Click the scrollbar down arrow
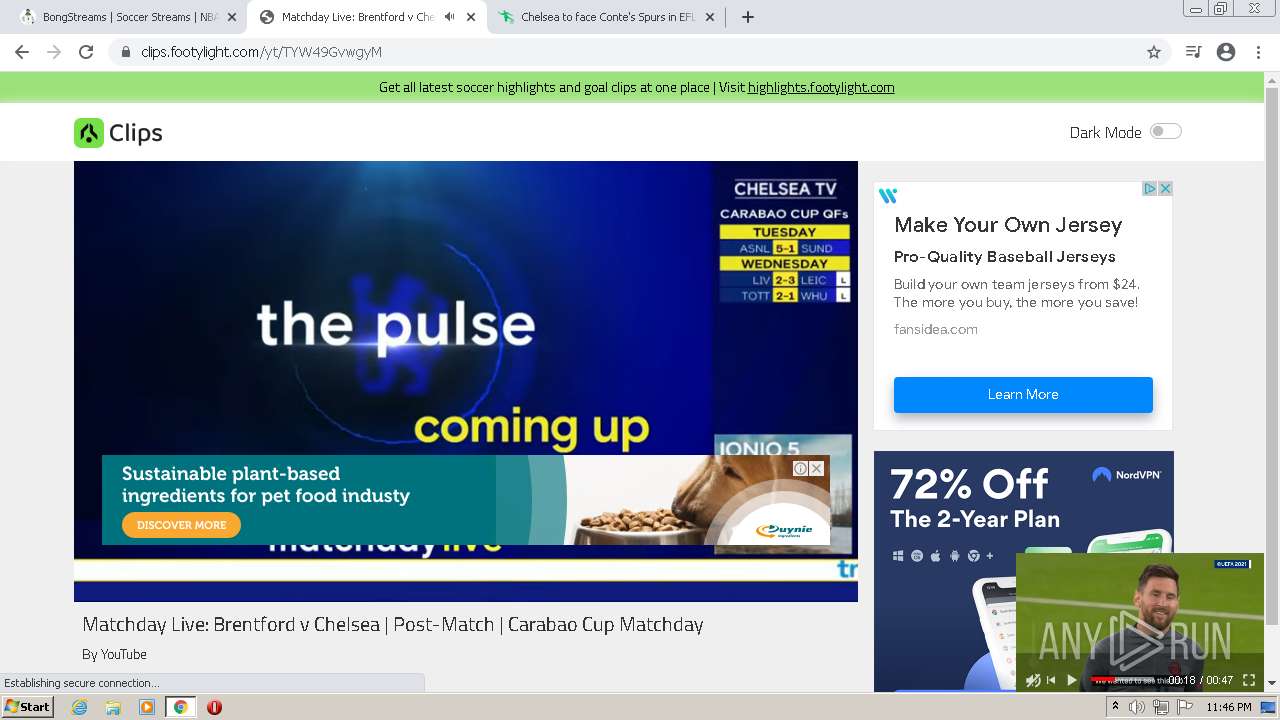The height and width of the screenshot is (720, 1280). 1272,683
